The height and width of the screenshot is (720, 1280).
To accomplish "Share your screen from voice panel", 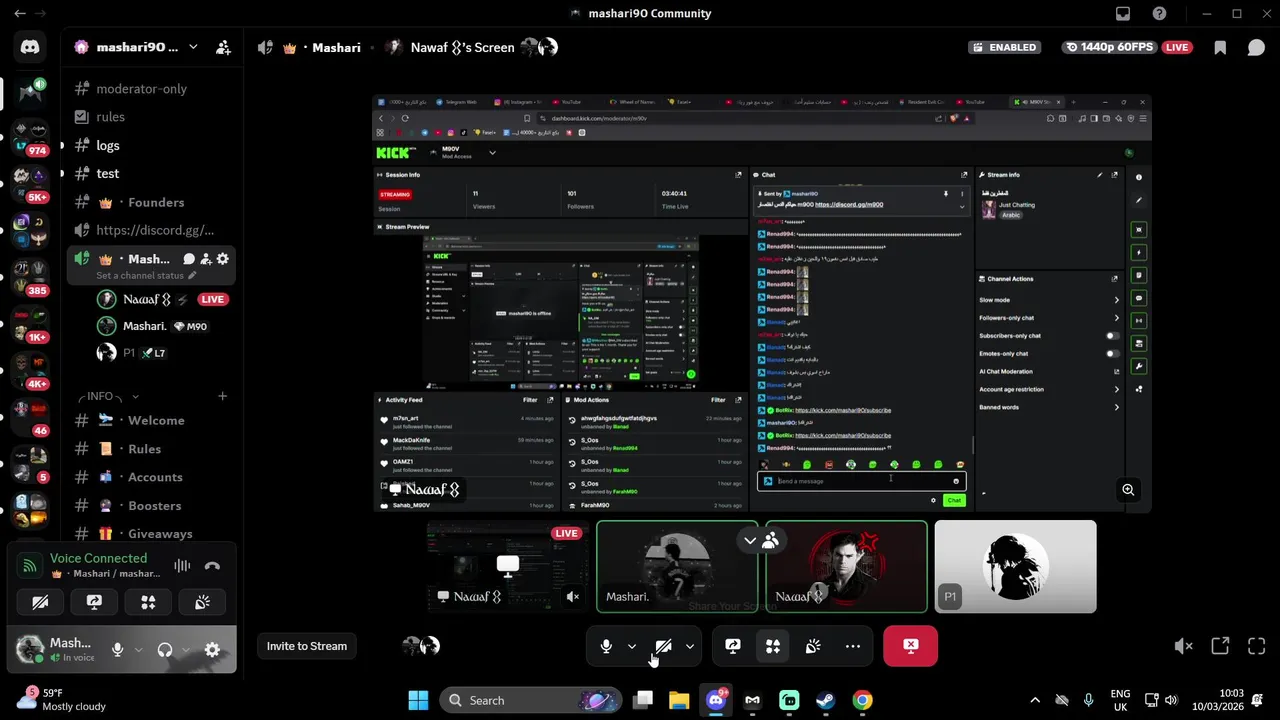I will tap(94, 602).
